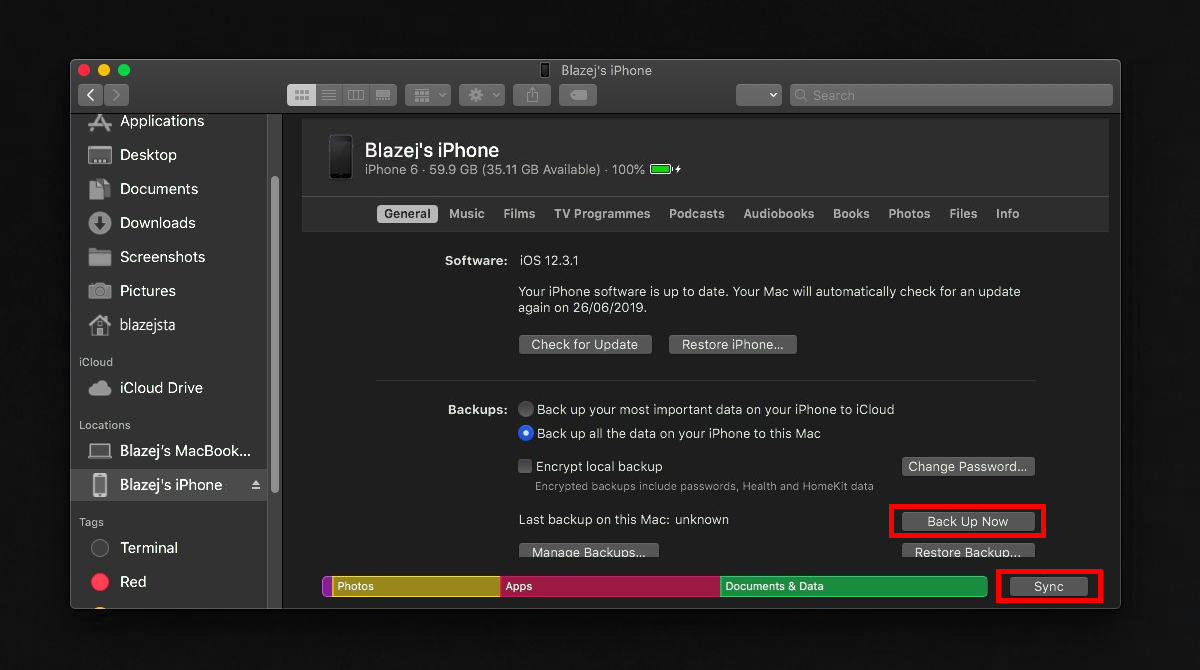Viewport: 1200px width, 670px height.
Task: Eject Blazej's iPhone with the eject icon
Action: click(x=255, y=485)
